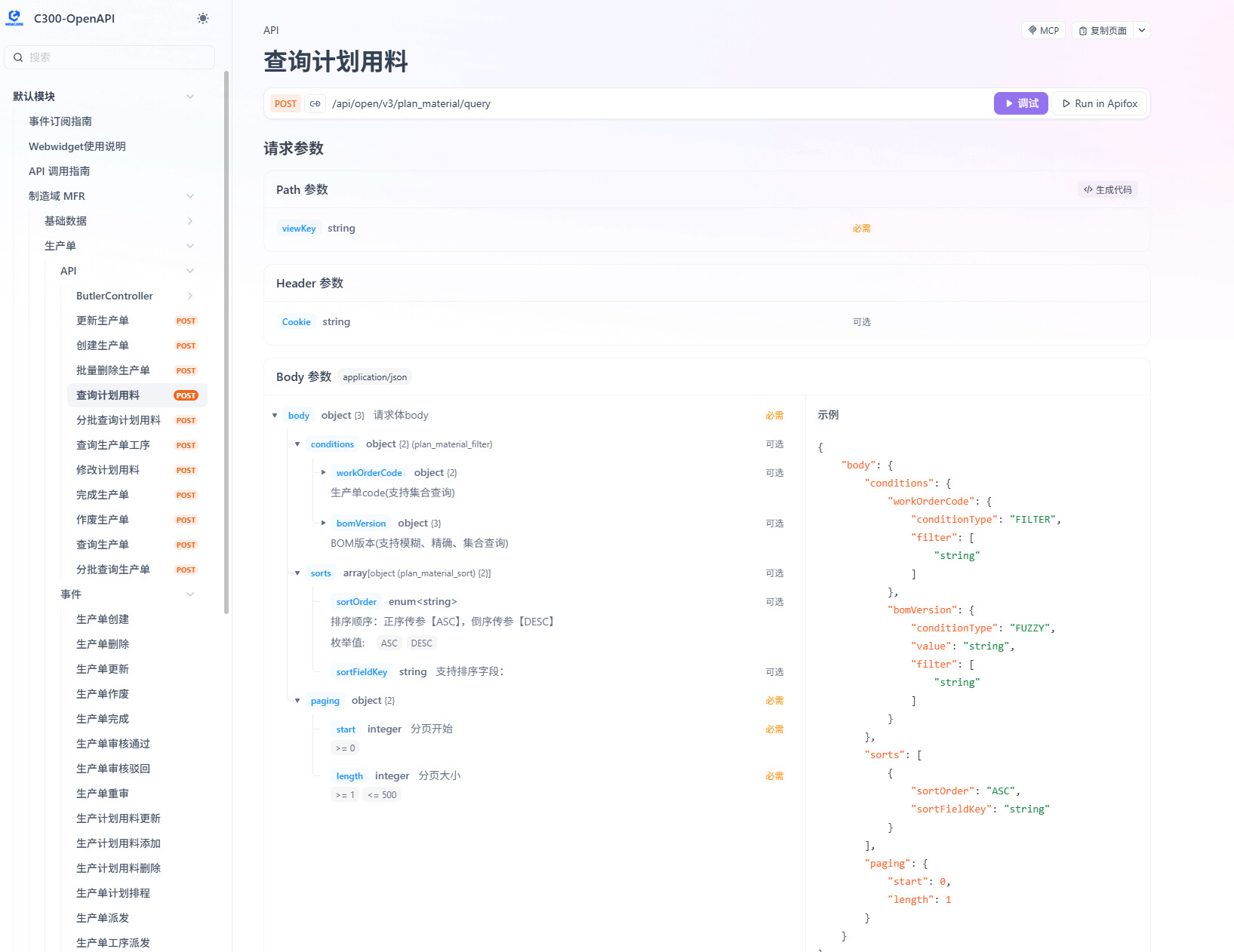Click the sidebar vertical scrollbar
This screenshot has width=1234, height=952.
coord(226,343)
